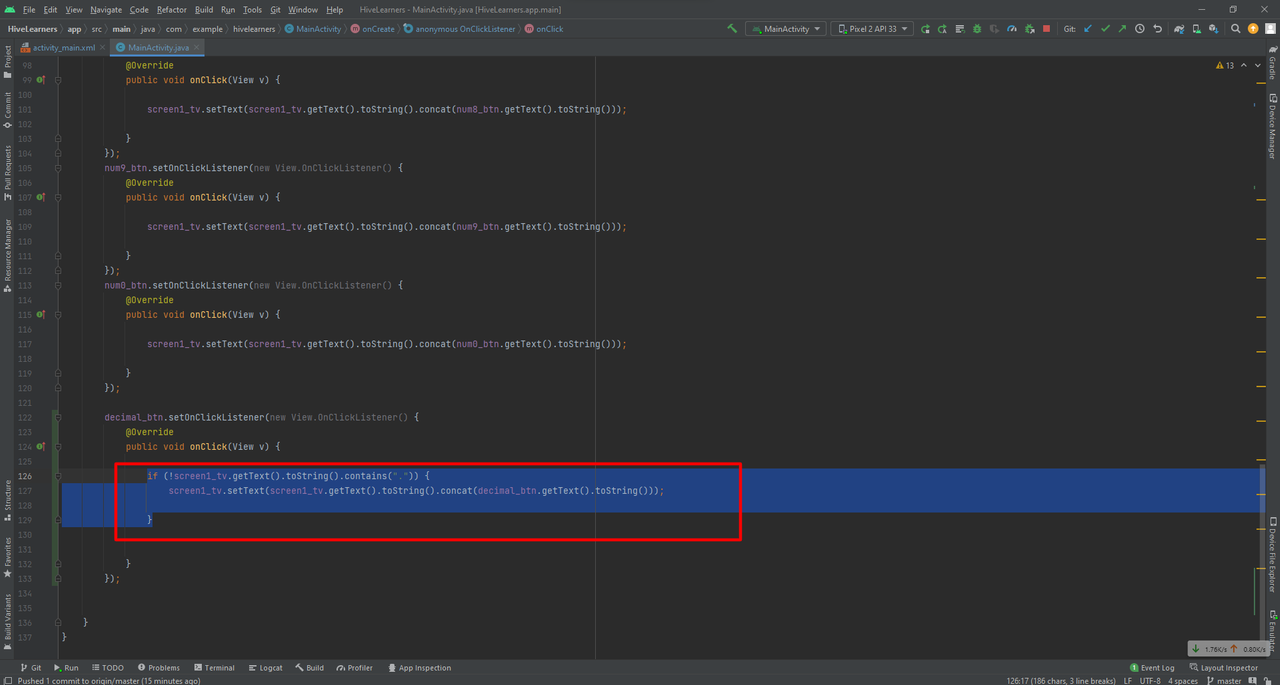
Task: Sync project with Gradle files icon
Action: 1180,29
